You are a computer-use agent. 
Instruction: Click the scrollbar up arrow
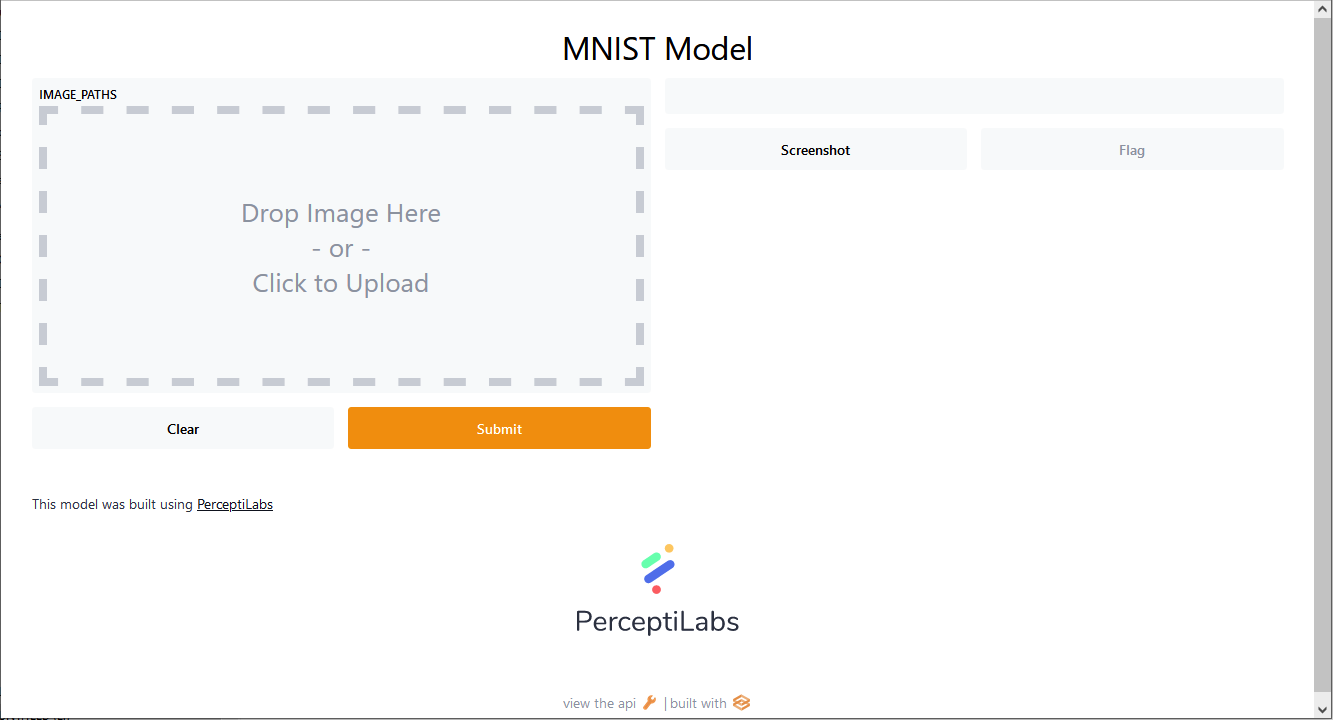click(x=1323, y=8)
